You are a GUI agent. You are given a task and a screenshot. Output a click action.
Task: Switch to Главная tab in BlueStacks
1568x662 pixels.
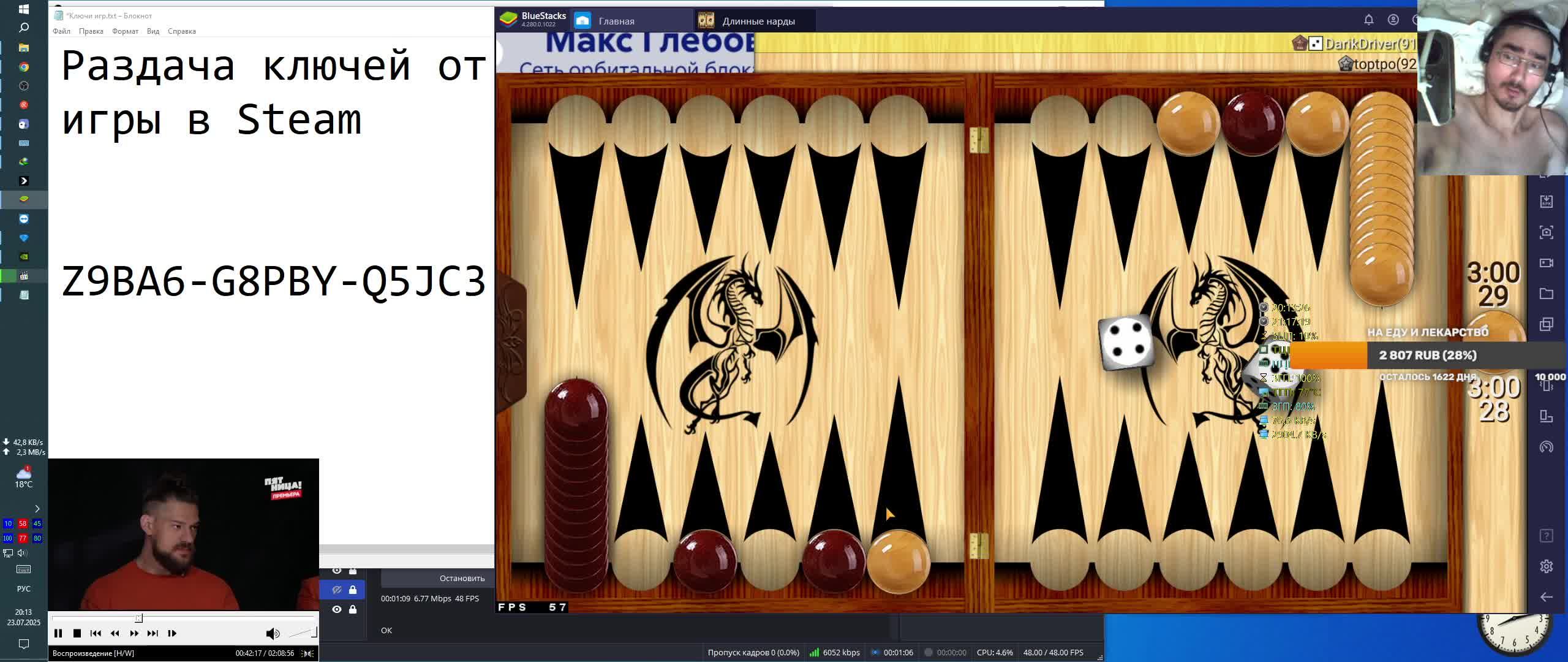pos(616,21)
